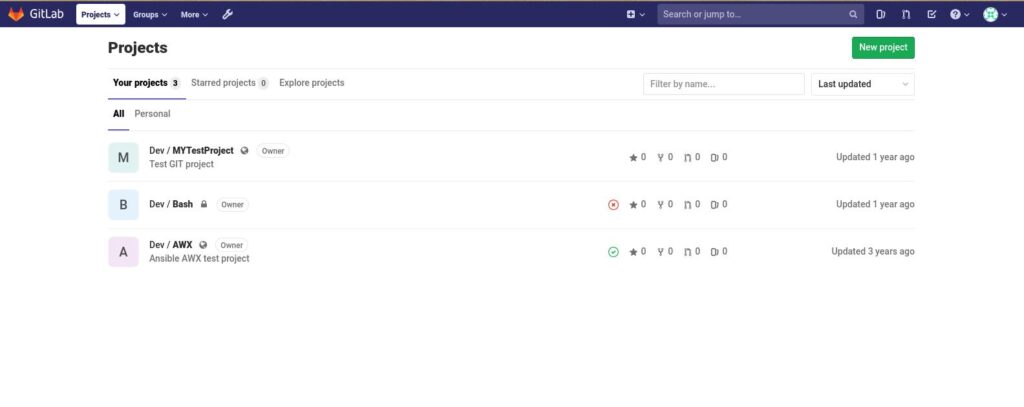Open the Dev / MYTestProject link
The width and height of the screenshot is (1024, 407).
[191, 150]
